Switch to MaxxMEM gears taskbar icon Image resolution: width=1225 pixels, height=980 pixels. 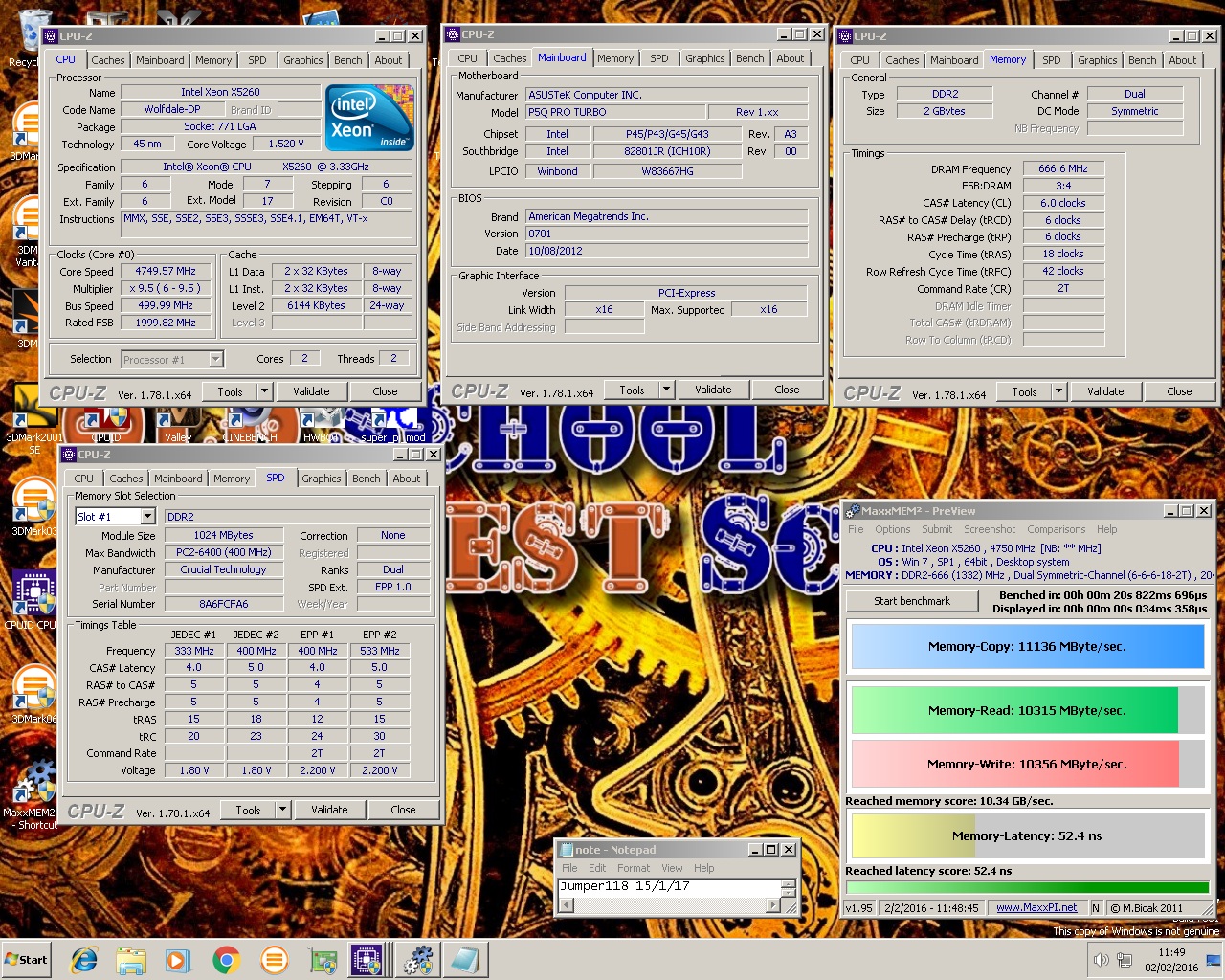point(417,960)
